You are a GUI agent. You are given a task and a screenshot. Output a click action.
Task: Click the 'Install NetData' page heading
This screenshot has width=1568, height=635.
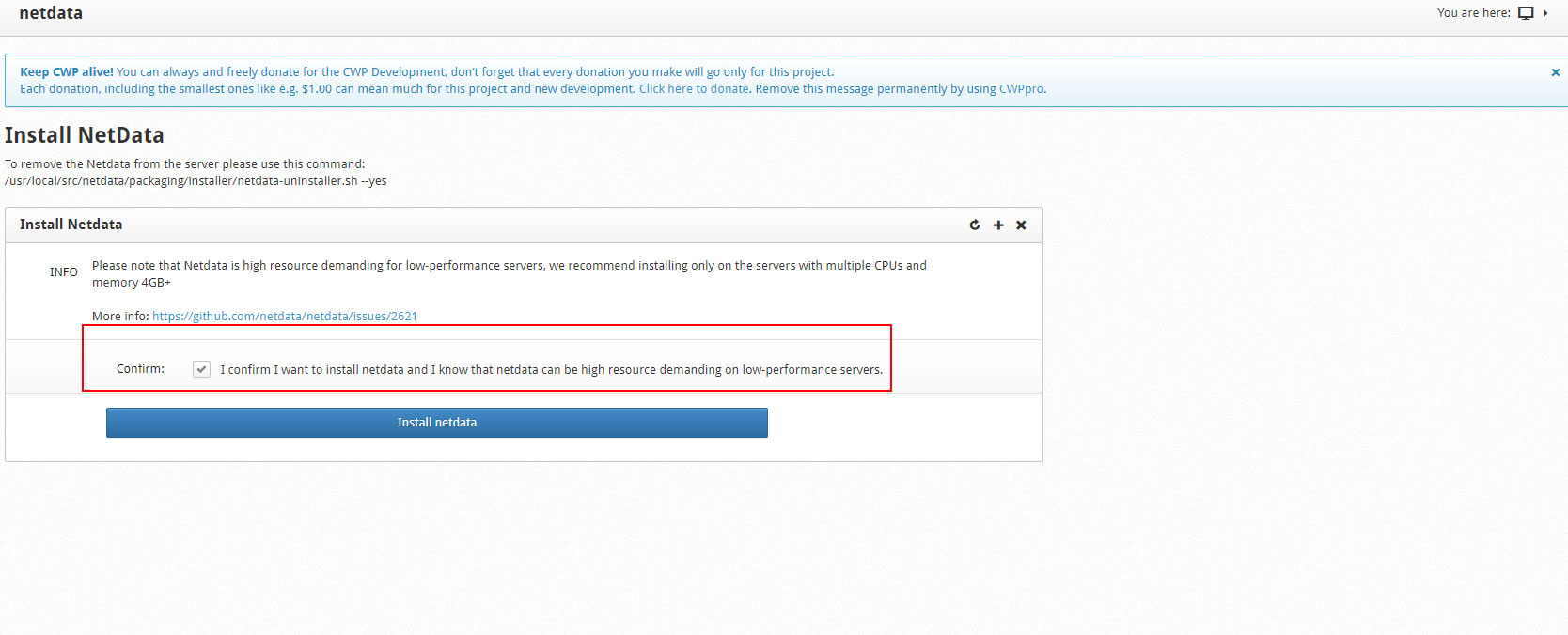pyautogui.click(x=85, y=135)
